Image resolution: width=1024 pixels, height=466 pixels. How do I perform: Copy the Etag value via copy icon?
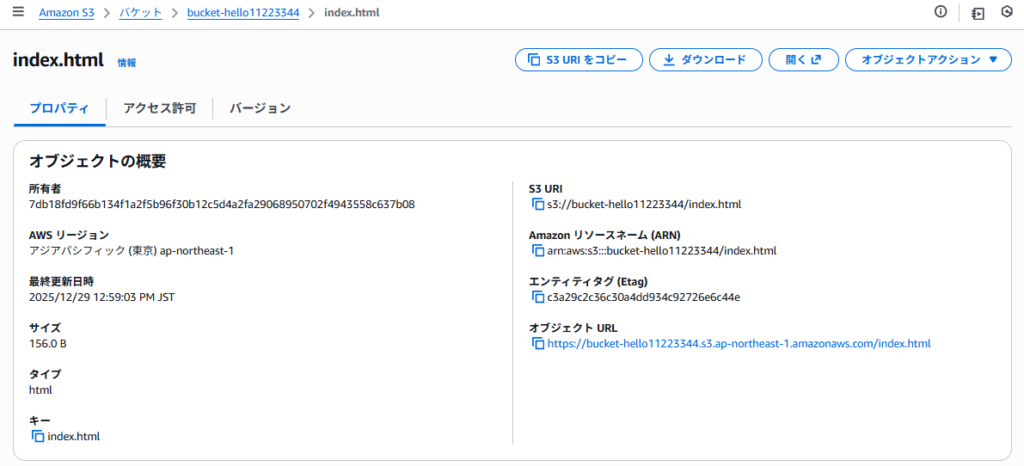click(x=538, y=297)
